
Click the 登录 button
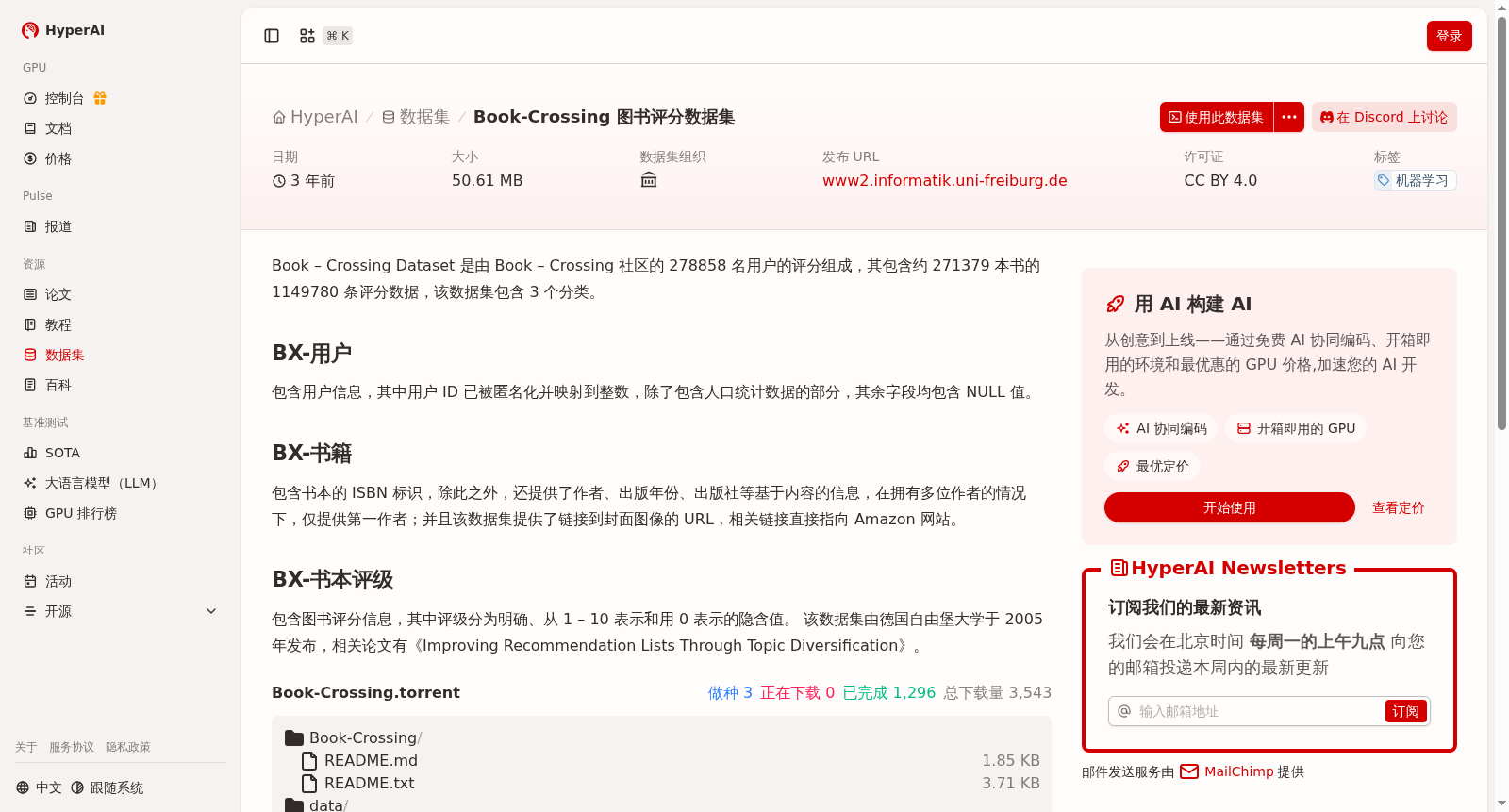[x=1450, y=36]
